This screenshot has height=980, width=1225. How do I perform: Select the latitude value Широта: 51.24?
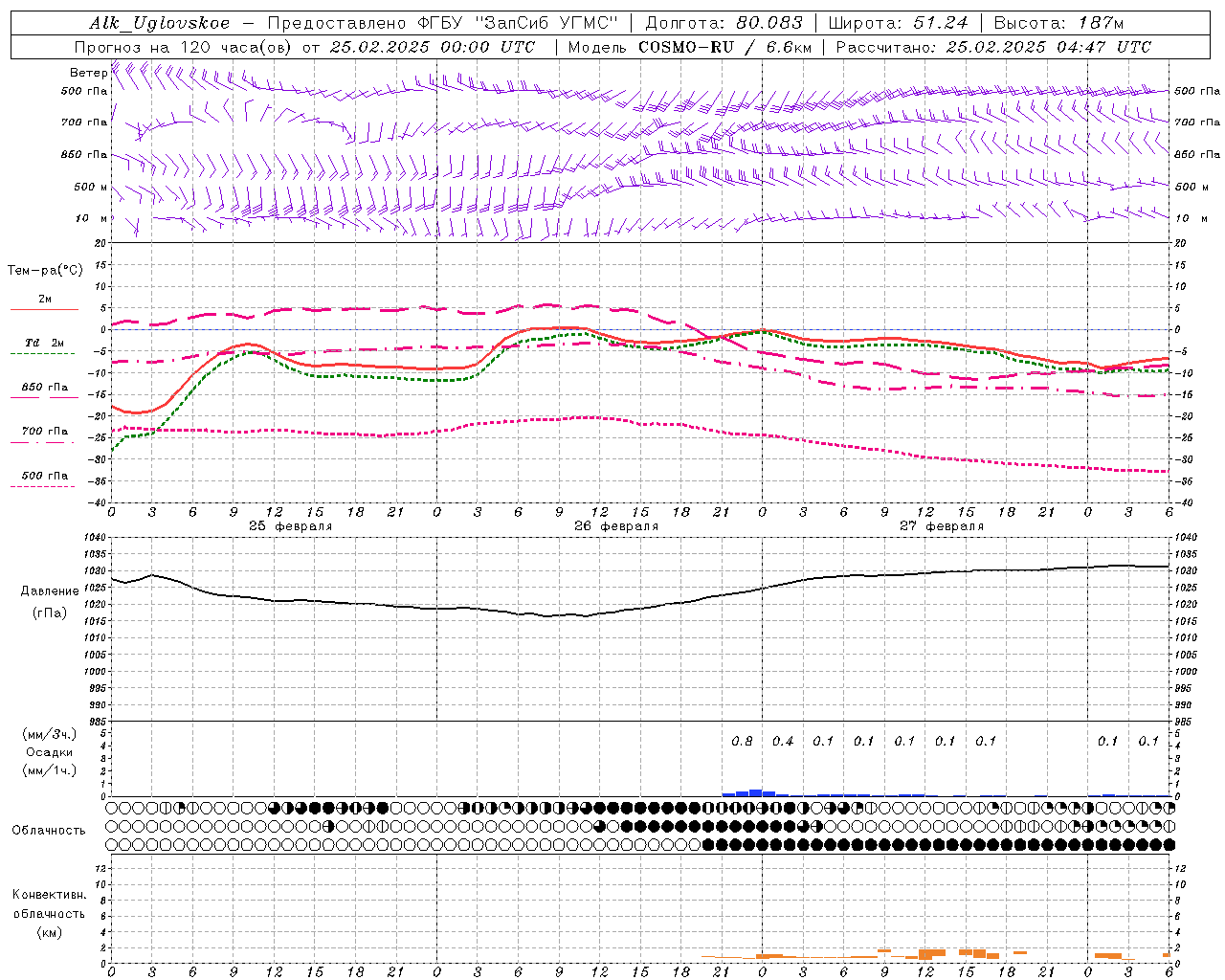pos(898,23)
